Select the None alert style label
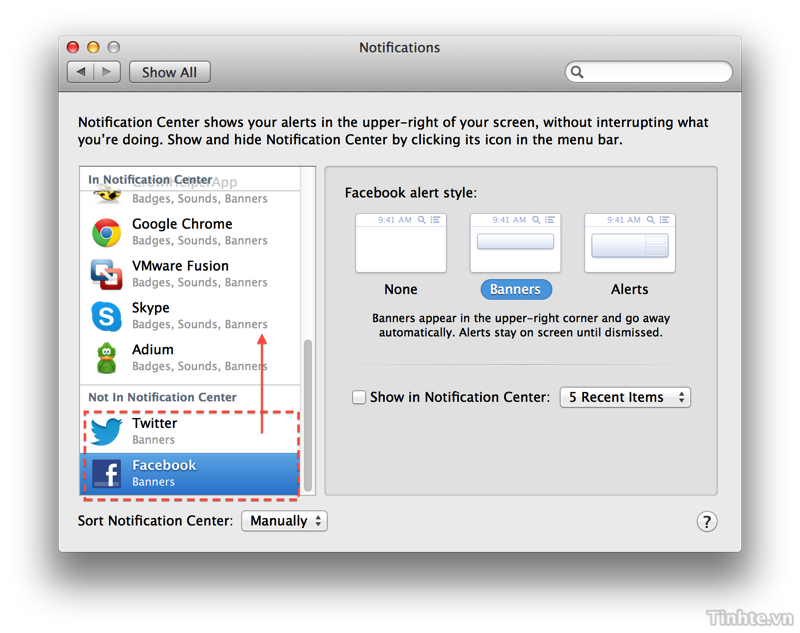800x633 pixels. (401, 289)
